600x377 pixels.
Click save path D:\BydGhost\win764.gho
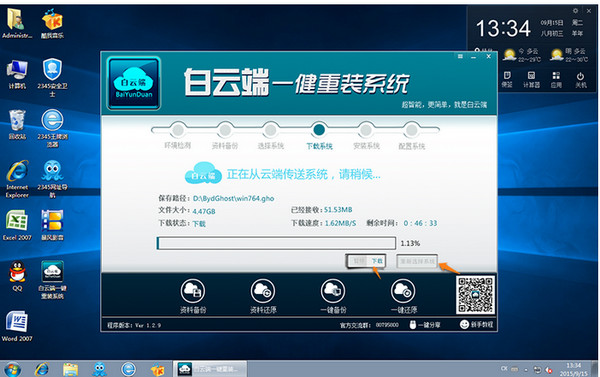click(x=233, y=198)
